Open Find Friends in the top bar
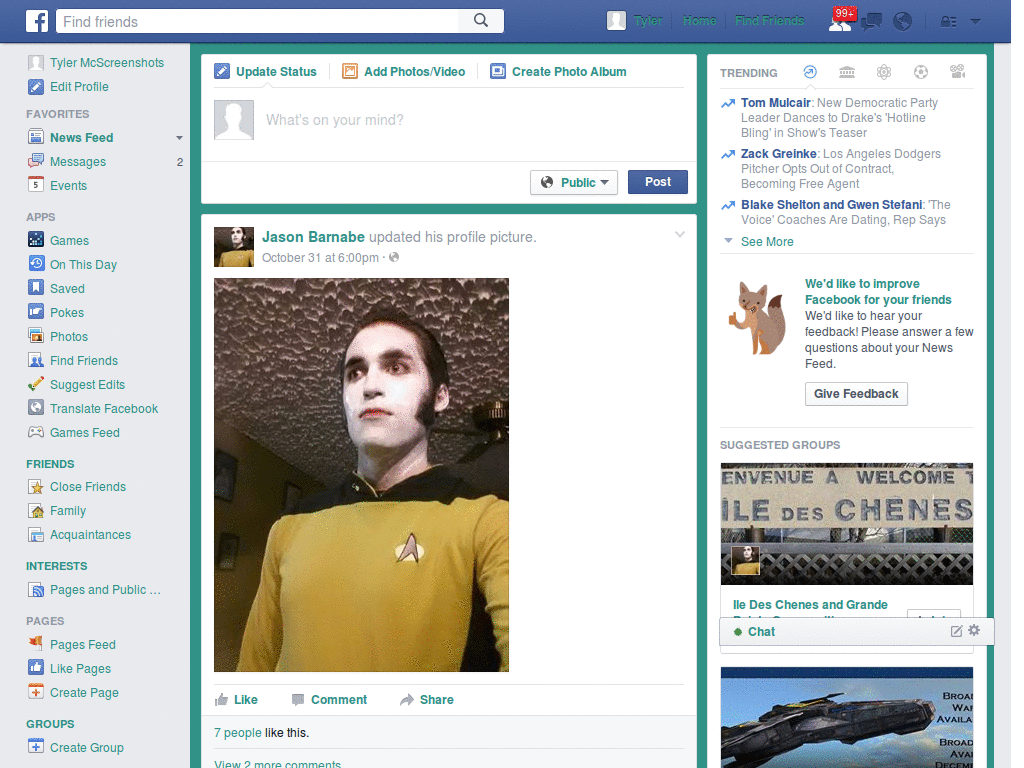Image resolution: width=1024 pixels, height=768 pixels. coord(769,21)
